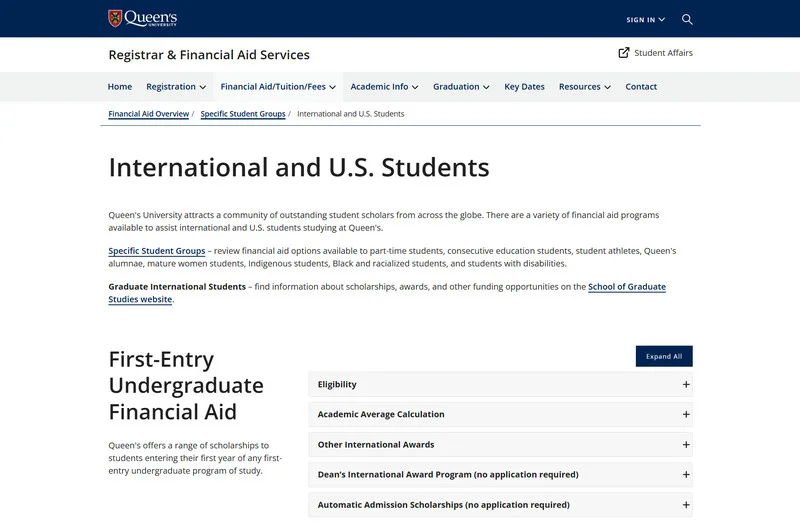Open the Contact menu item
The image size is (800, 530).
pyautogui.click(x=641, y=87)
